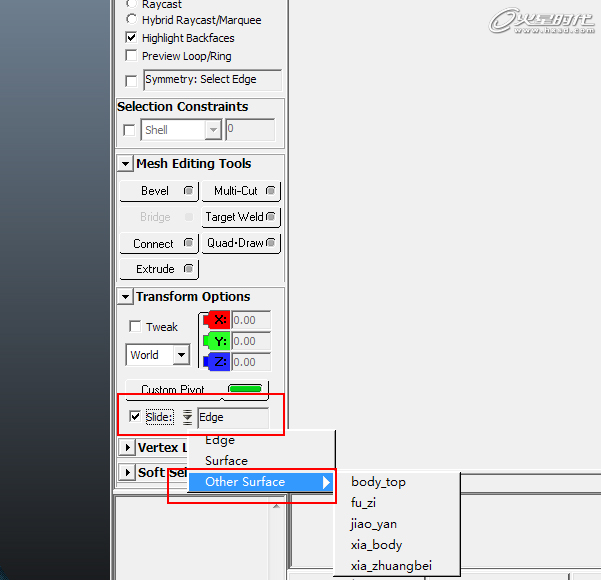Open the World transform space dropdown
This screenshot has width=601, height=580.
tap(181, 355)
